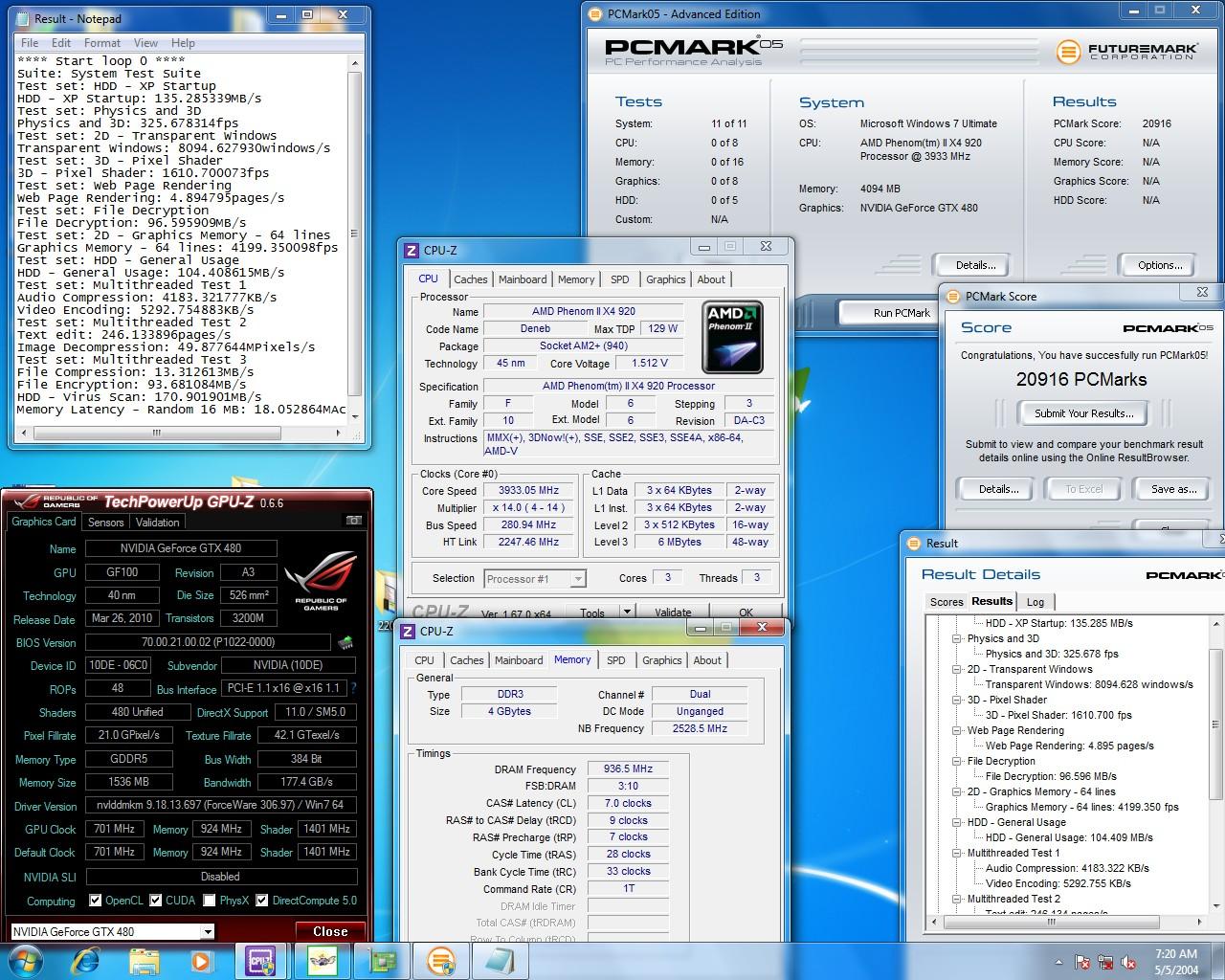This screenshot has height=980, width=1225.
Task: Click the CPU-Z Core Speed value 3933.05 MHz
Action: pyautogui.click(x=528, y=490)
